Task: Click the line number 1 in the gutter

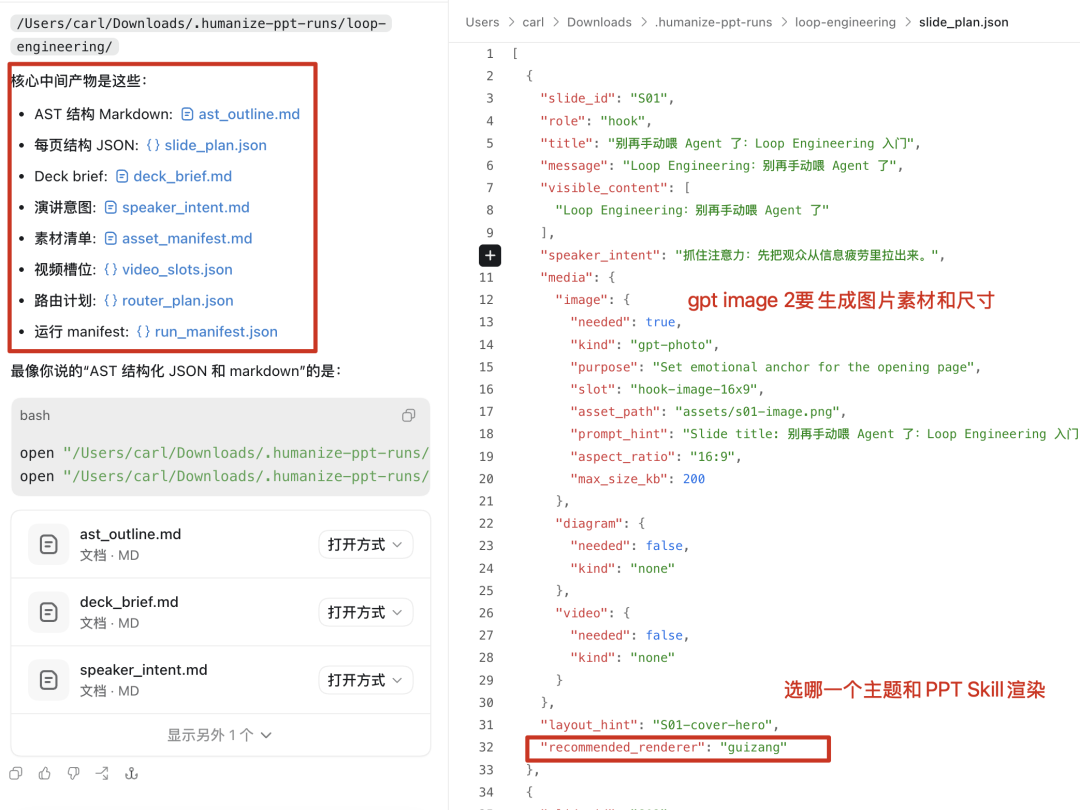Action: point(490,54)
